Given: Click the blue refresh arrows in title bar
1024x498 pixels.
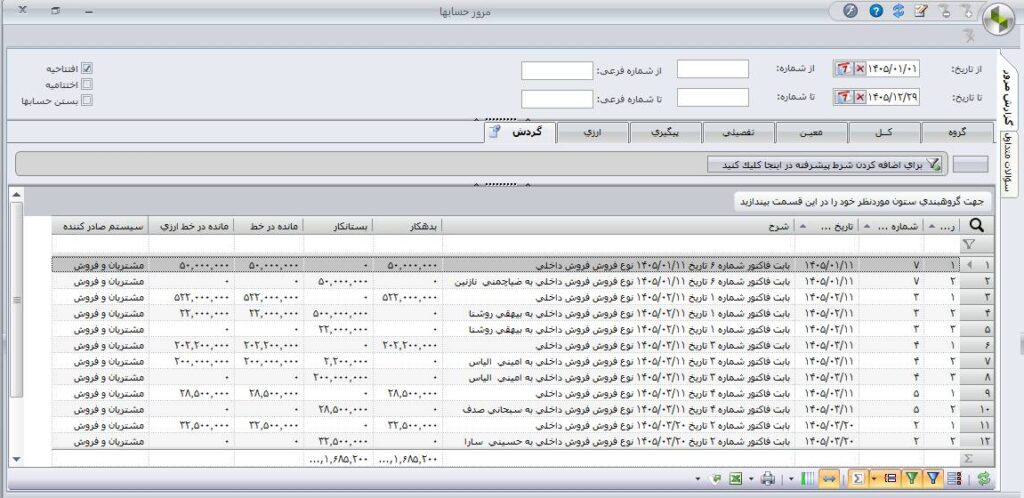Looking at the screenshot, I should (899, 11).
